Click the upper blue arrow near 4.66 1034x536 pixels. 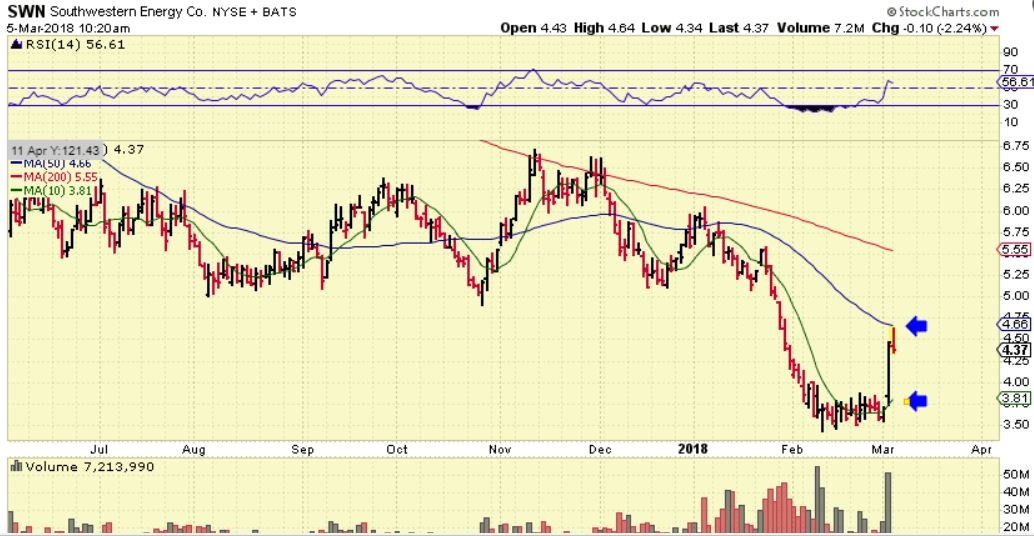click(917, 325)
